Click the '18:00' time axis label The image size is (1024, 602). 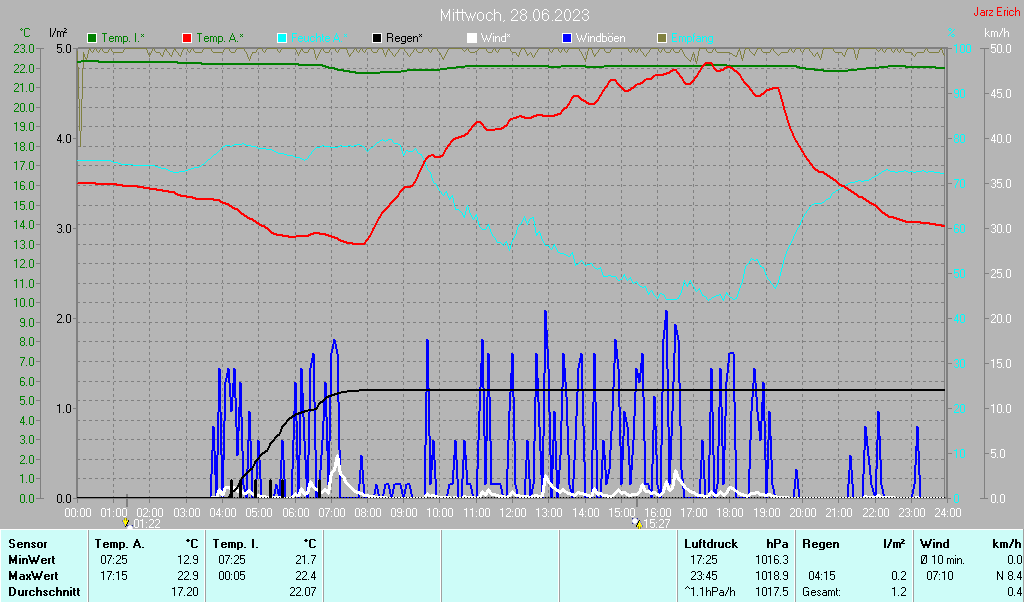(x=730, y=513)
